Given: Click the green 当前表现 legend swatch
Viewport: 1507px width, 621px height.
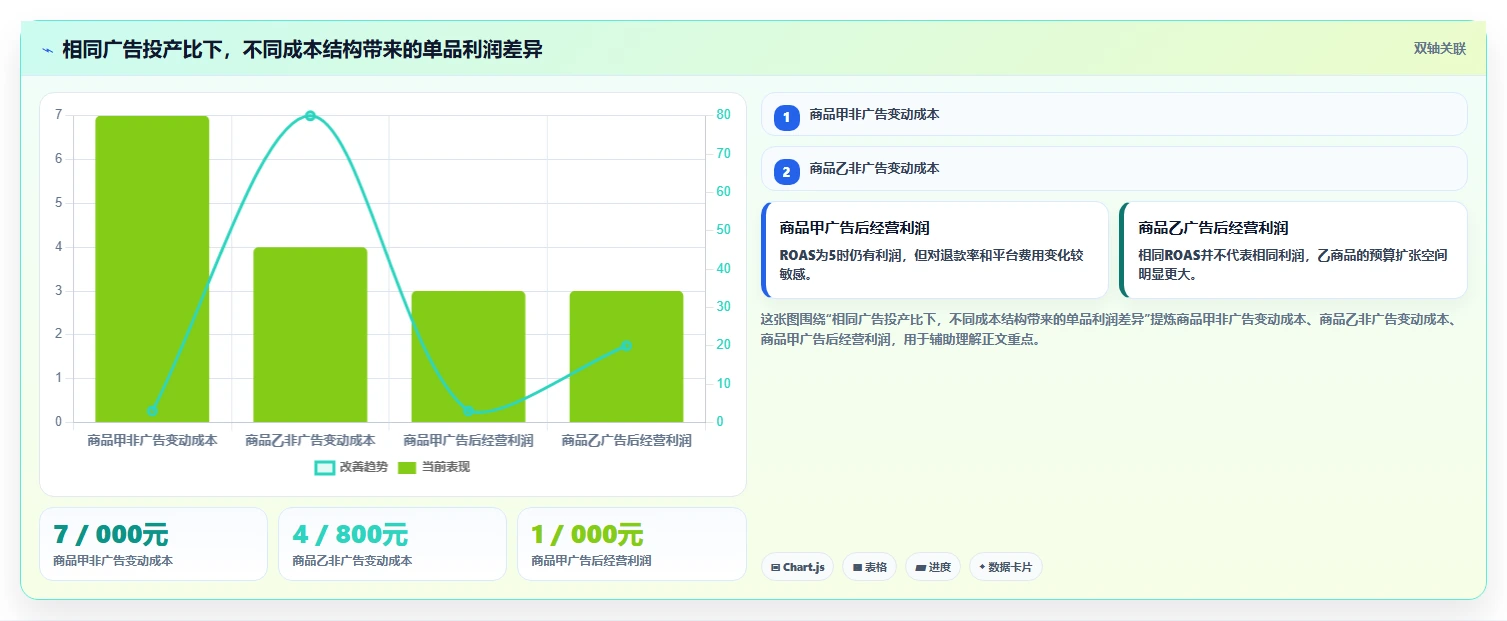Looking at the screenshot, I should (x=407, y=467).
